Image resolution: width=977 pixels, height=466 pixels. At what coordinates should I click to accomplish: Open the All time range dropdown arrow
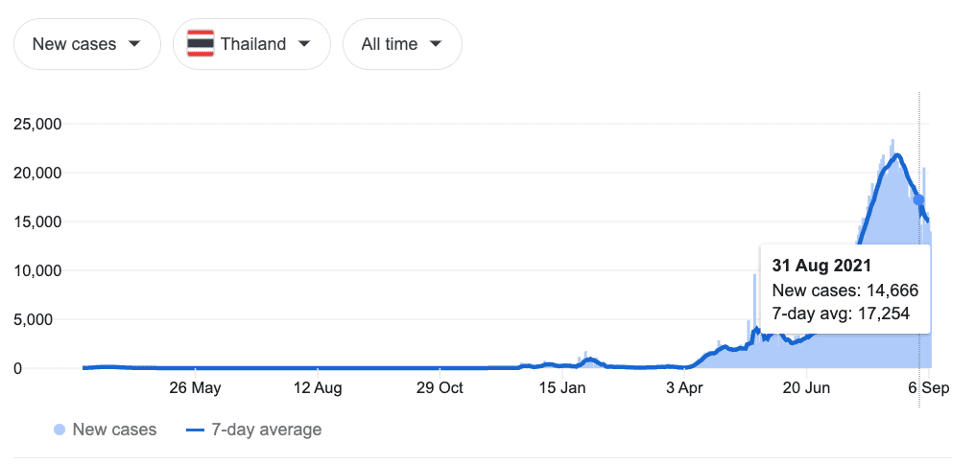(436, 44)
